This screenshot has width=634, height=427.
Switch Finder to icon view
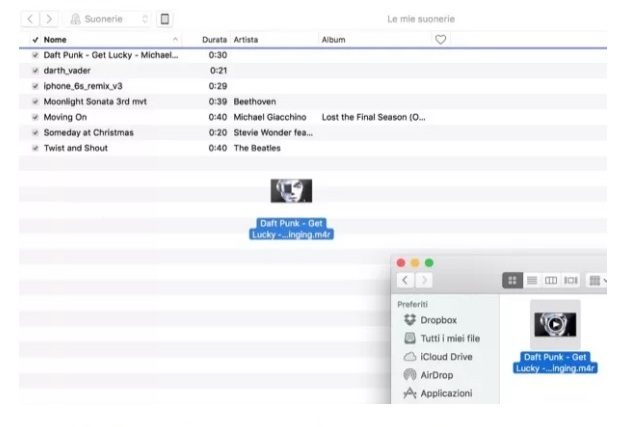point(512,280)
